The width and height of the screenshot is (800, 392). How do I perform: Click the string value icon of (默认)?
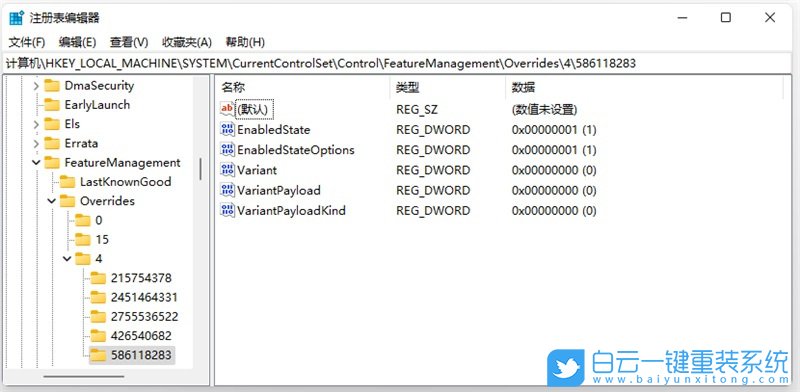pyautogui.click(x=227, y=109)
